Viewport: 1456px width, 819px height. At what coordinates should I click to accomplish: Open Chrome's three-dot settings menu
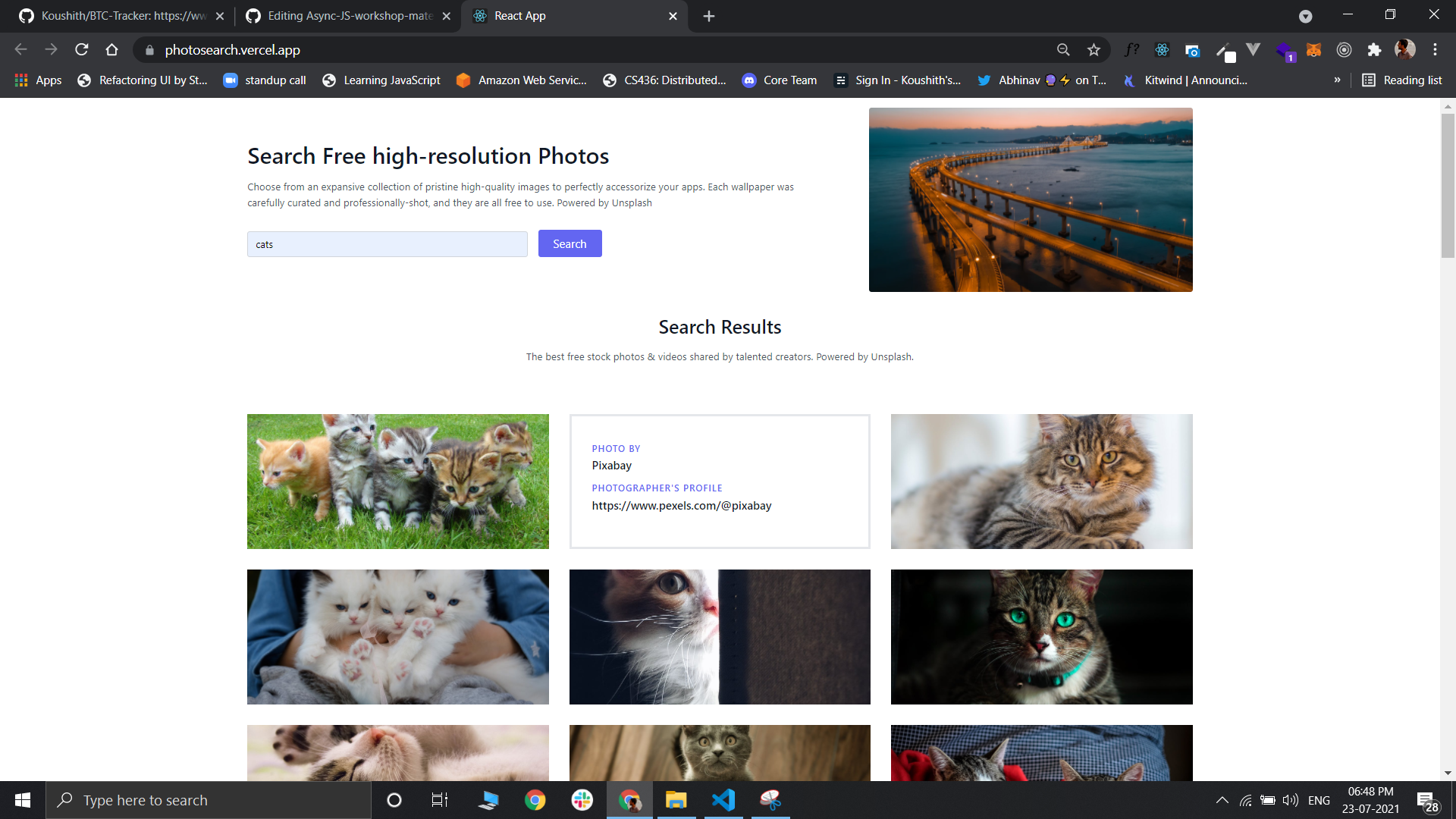coord(1435,49)
